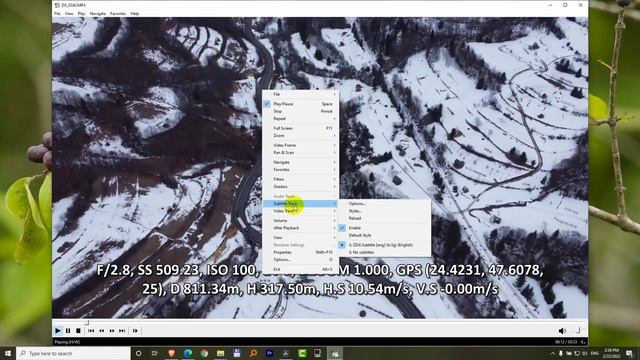Adjust the volume slider handle
Screen dimensions: 640x360
pyautogui.click(x=578, y=330)
